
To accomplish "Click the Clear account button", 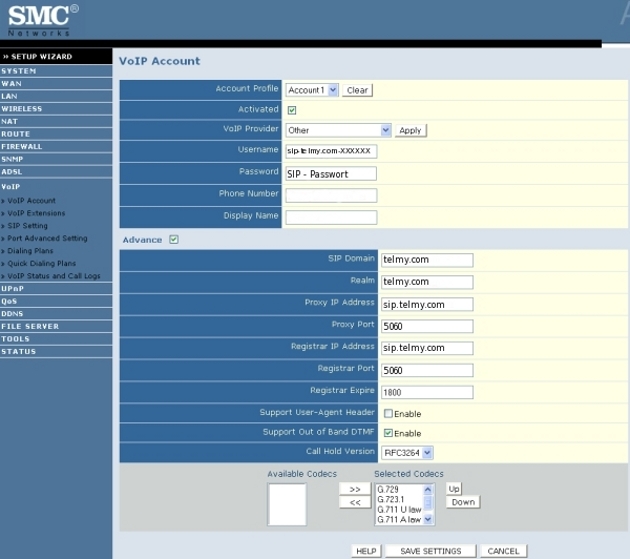I will [357, 90].
